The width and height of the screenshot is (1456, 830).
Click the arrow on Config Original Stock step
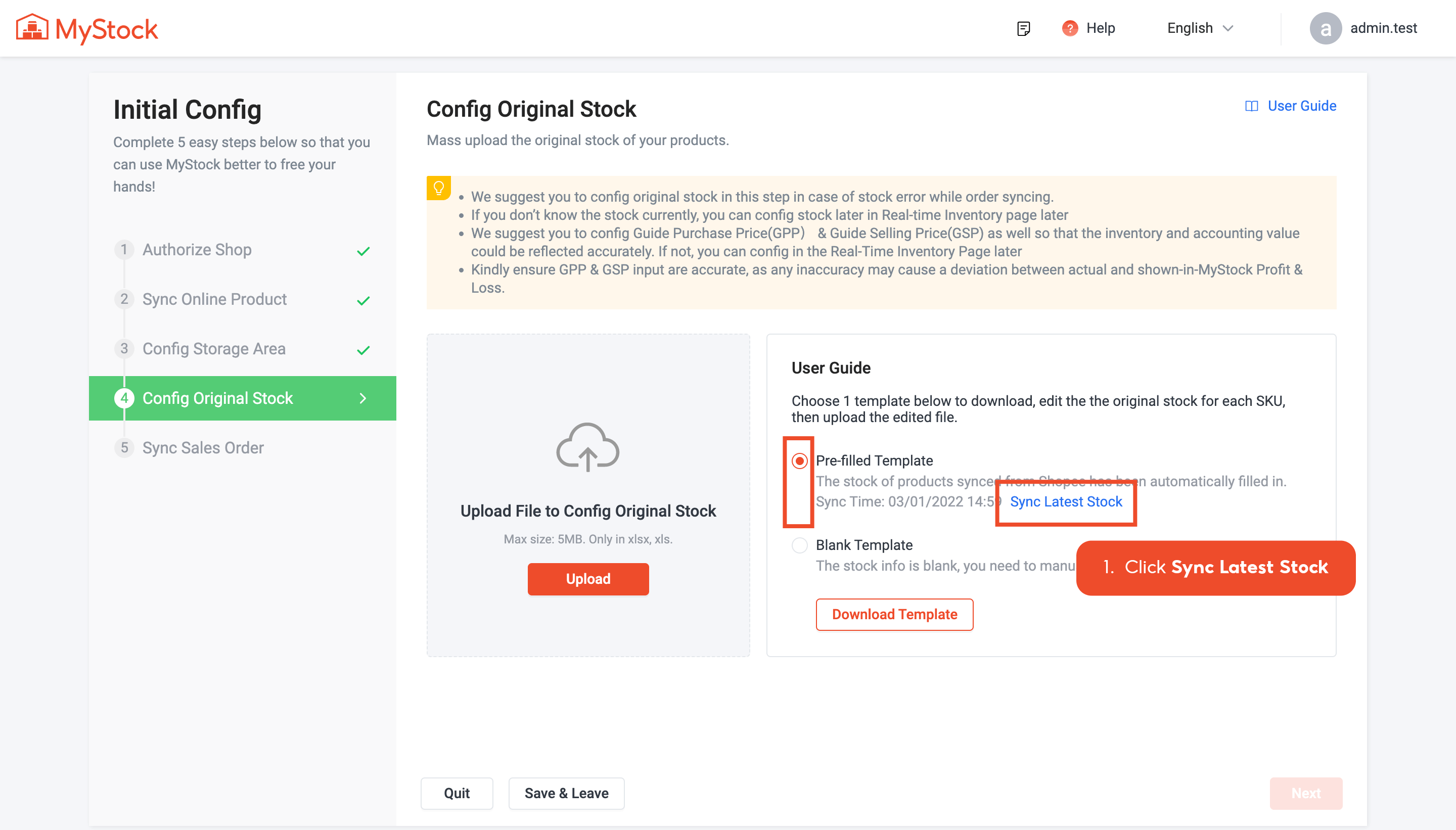point(363,398)
